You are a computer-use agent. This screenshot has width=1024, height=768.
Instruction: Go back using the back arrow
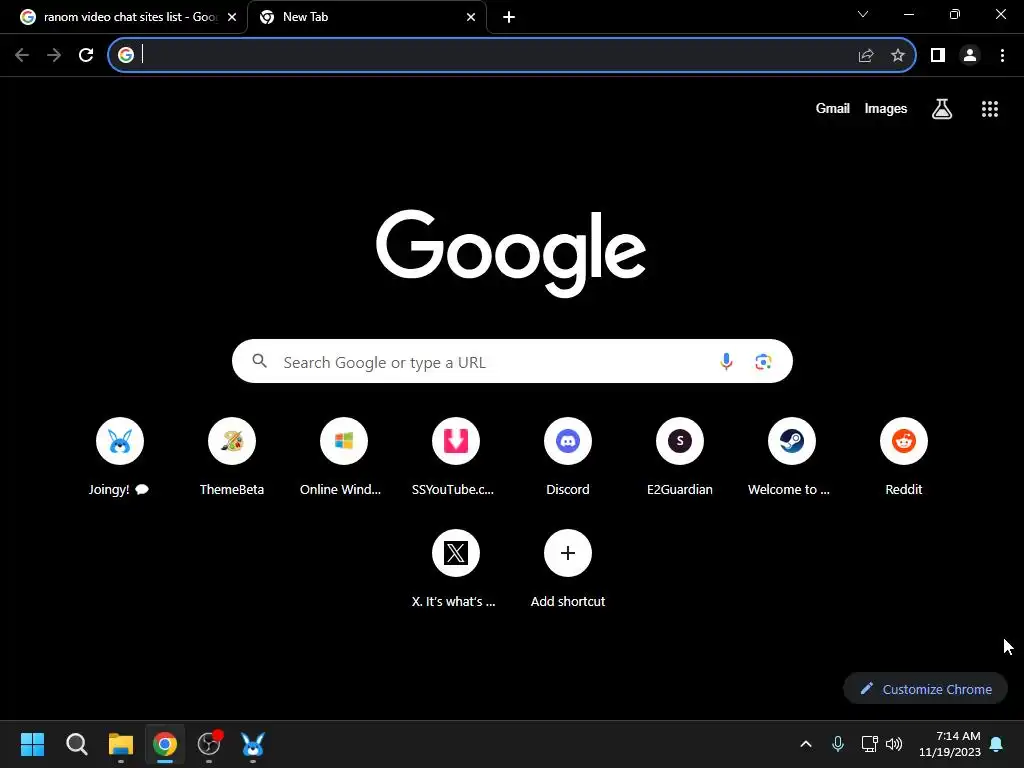pyautogui.click(x=22, y=56)
